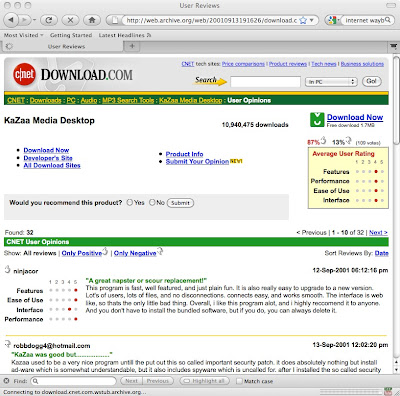Viewport: 400px width, 396px height.
Task: Select No recommend radio button
Action: click(152, 202)
